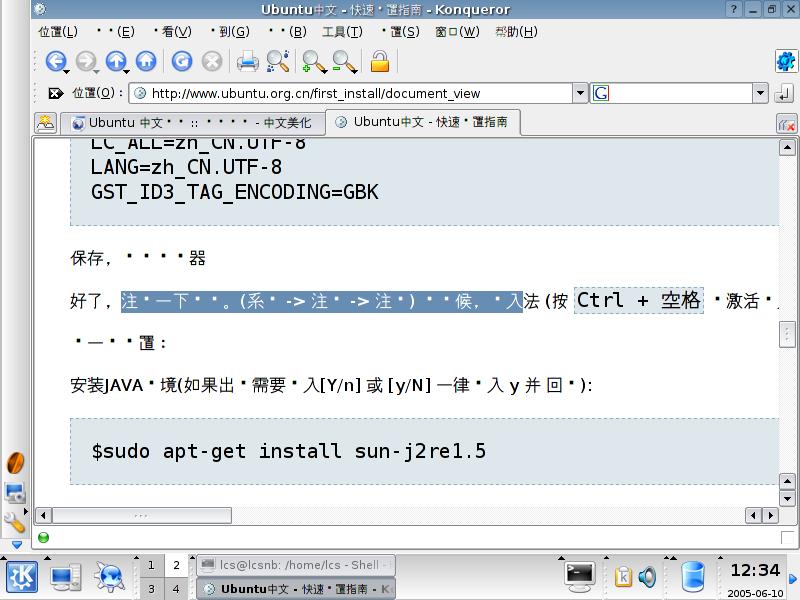Click the green status indicator in the status bar

(43, 537)
